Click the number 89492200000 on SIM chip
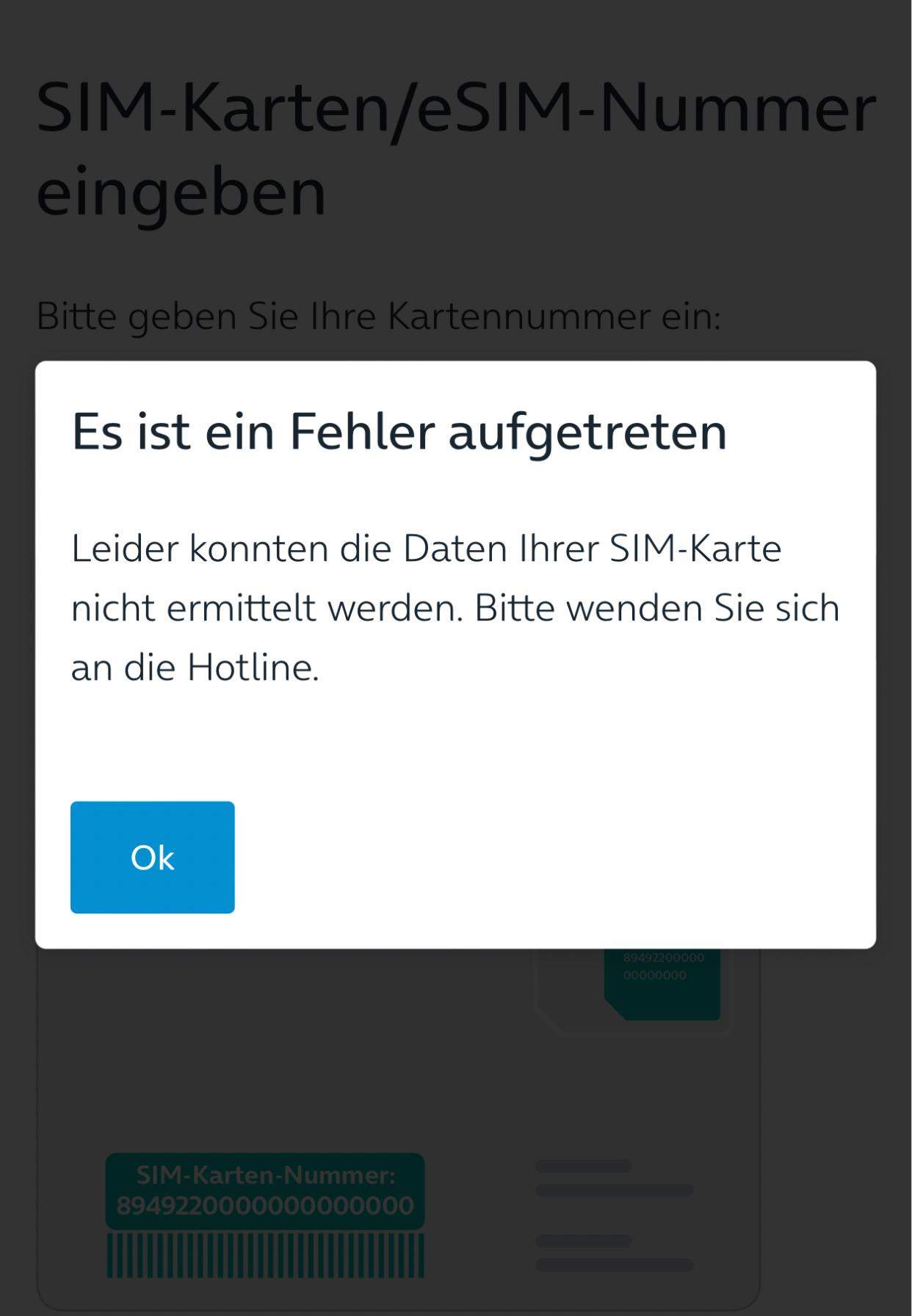The height and width of the screenshot is (1316, 912). coord(664,958)
